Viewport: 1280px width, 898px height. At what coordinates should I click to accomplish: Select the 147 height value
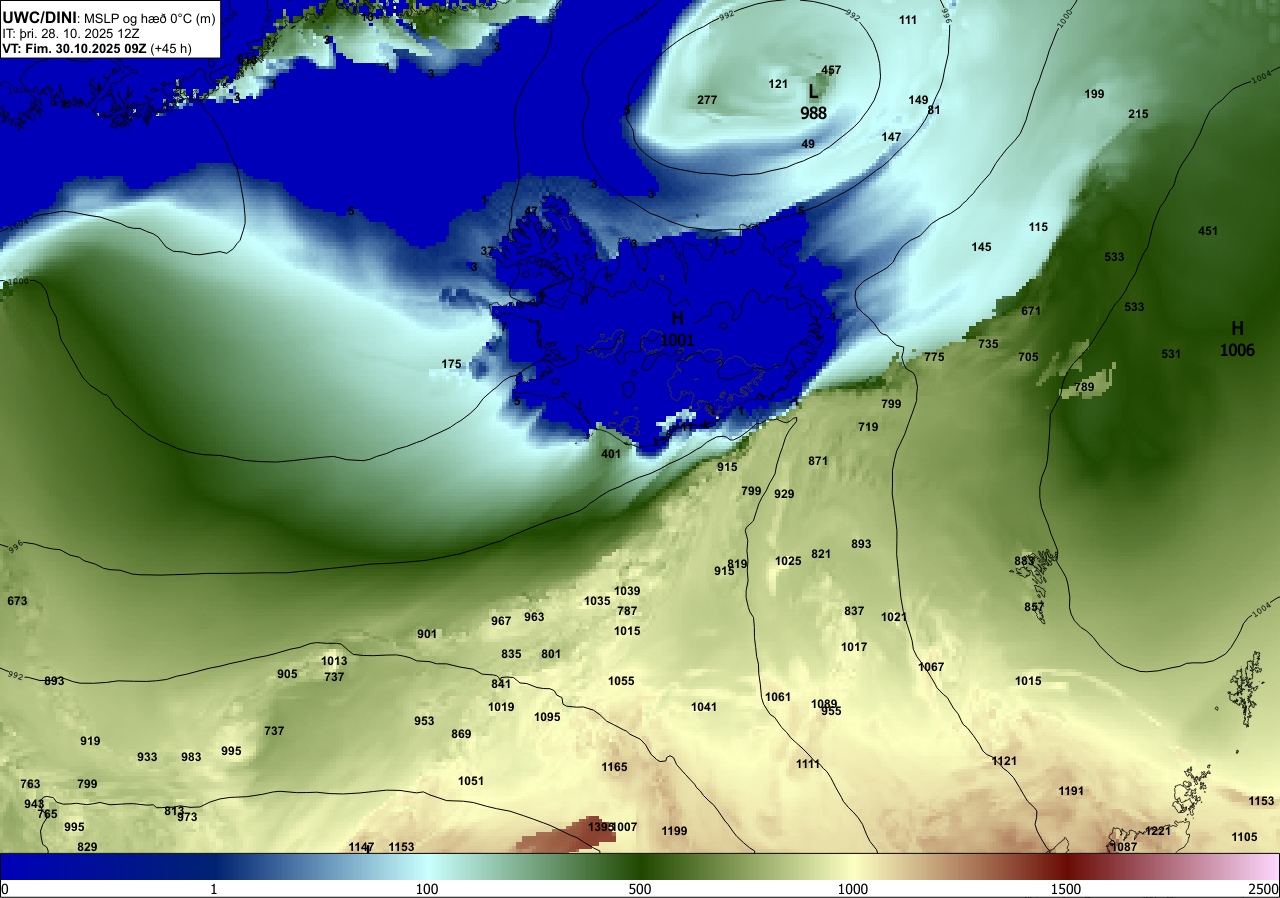(891, 137)
